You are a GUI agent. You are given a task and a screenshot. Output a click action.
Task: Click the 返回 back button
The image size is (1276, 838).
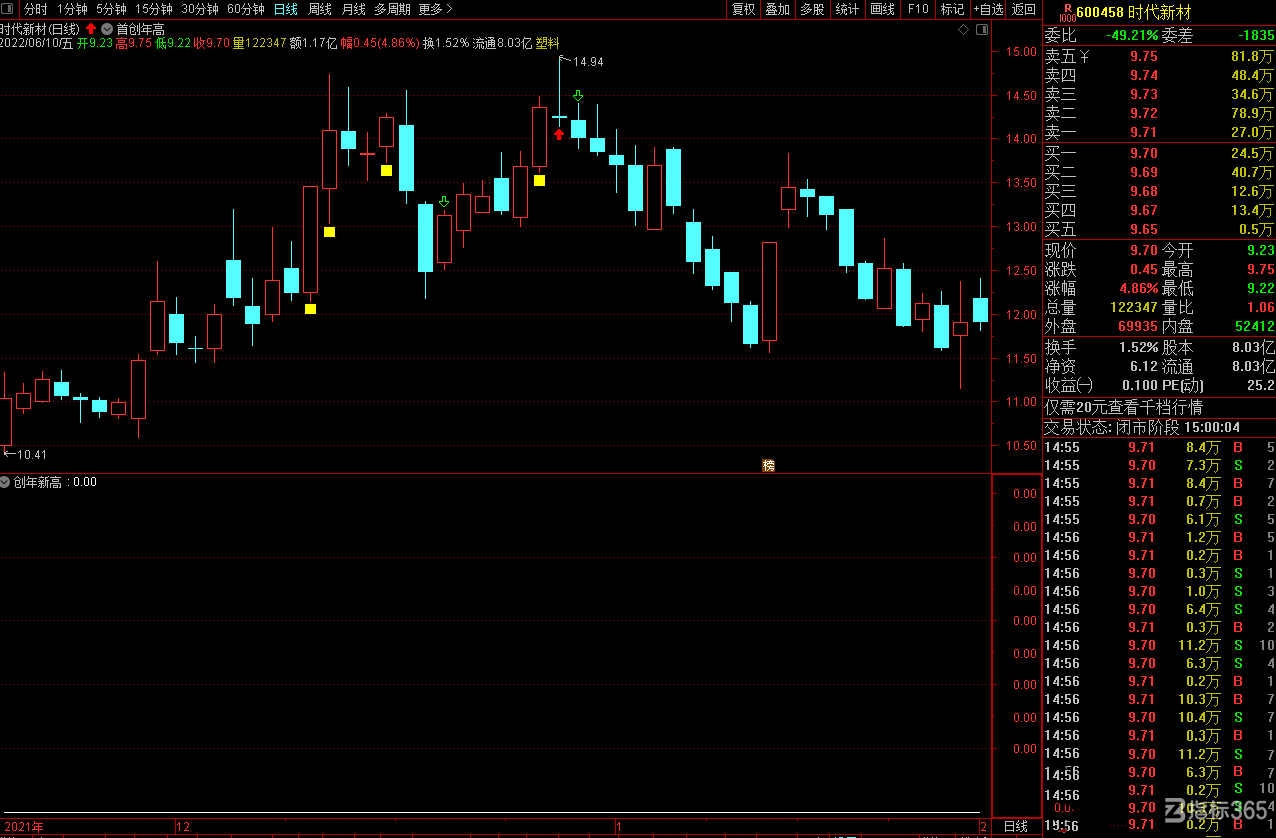[1024, 10]
